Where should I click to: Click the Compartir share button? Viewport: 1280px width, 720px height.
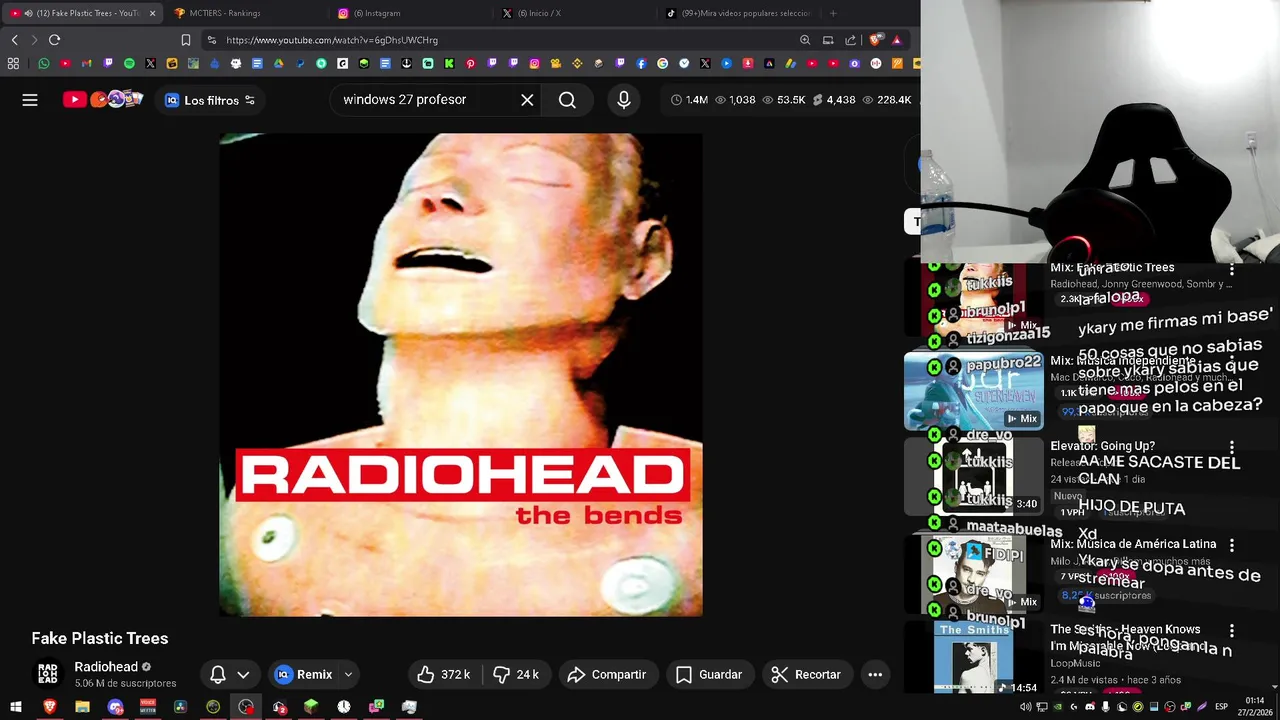[x=607, y=674]
